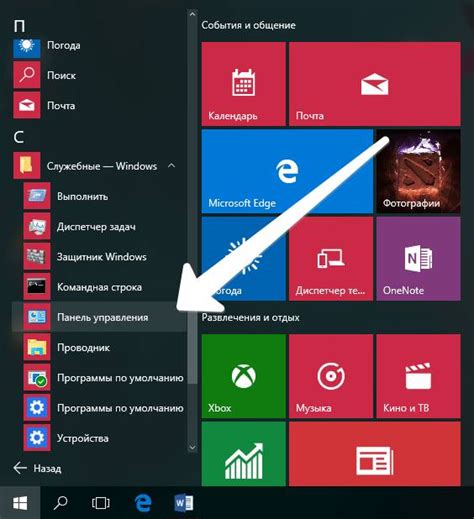
Task: Open the OneNote tile
Action: click(418, 259)
